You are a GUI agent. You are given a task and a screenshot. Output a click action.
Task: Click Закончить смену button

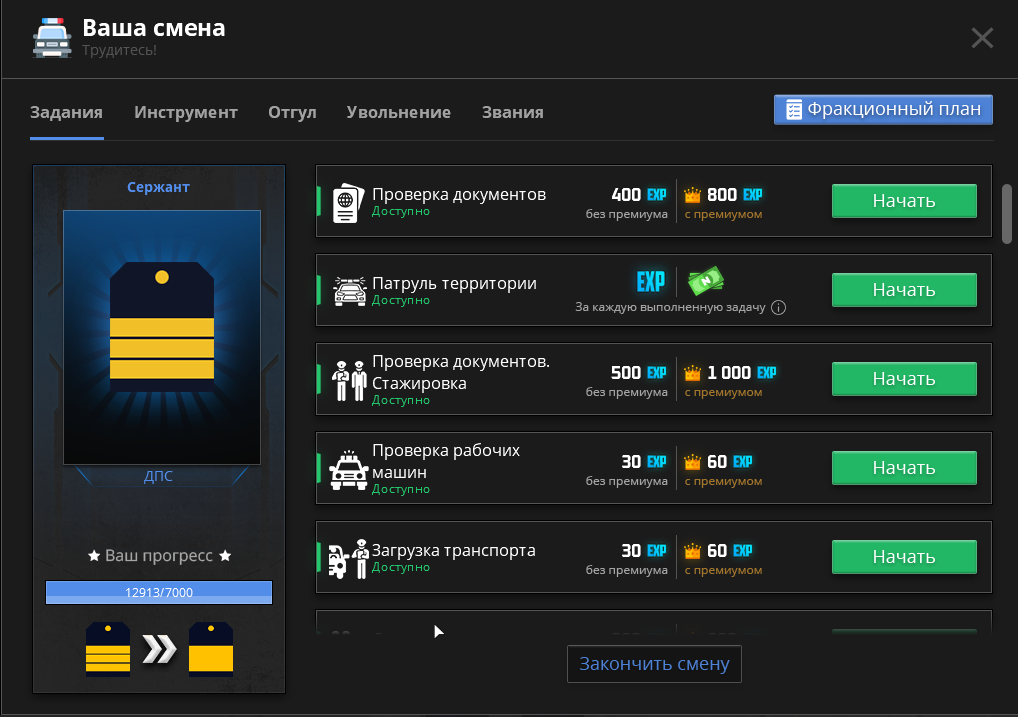click(654, 664)
